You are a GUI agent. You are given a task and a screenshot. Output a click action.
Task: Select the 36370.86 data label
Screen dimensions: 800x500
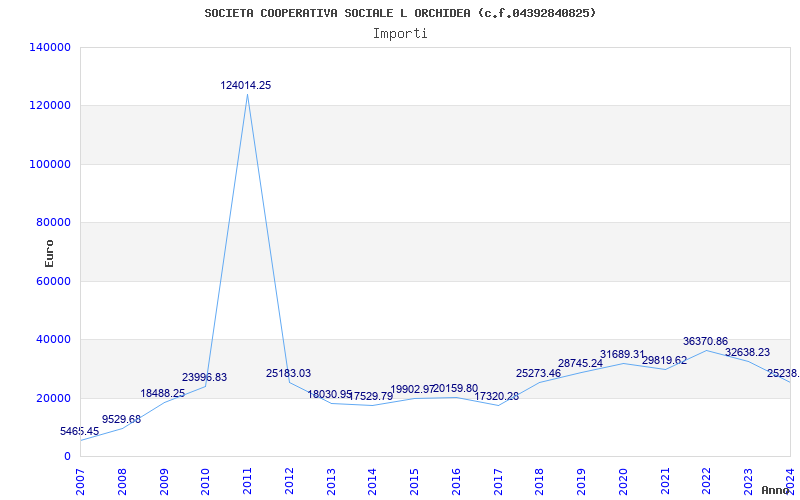click(706, 341)
